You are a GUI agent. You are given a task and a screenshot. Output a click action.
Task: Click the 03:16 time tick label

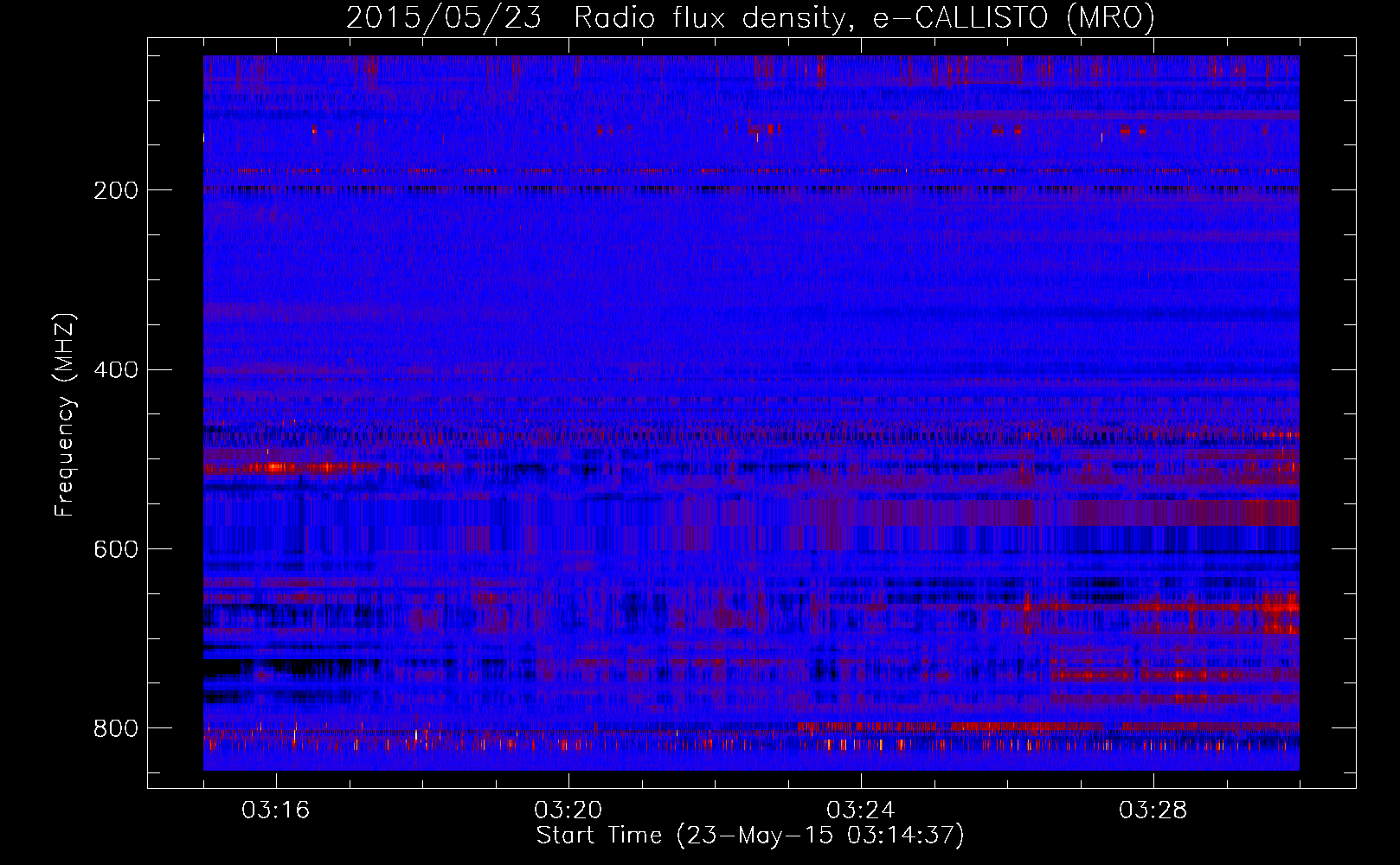(x=275, y=811)
